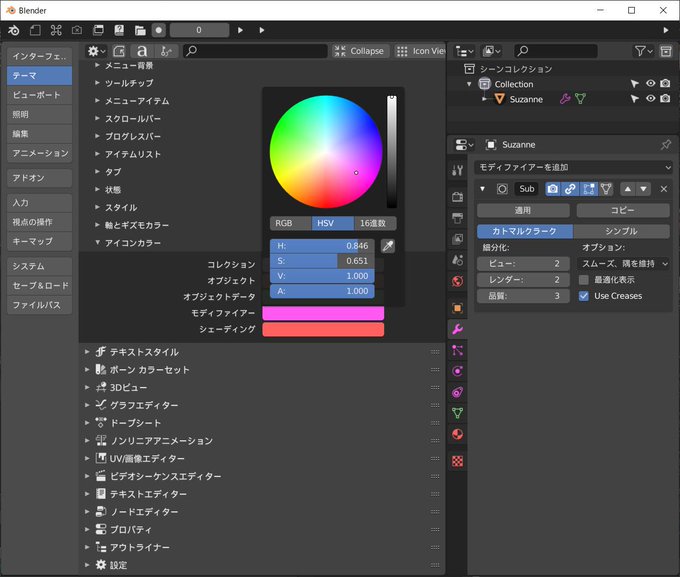
Task: Click the コピー copy modifier button
Action: (623, 210)
